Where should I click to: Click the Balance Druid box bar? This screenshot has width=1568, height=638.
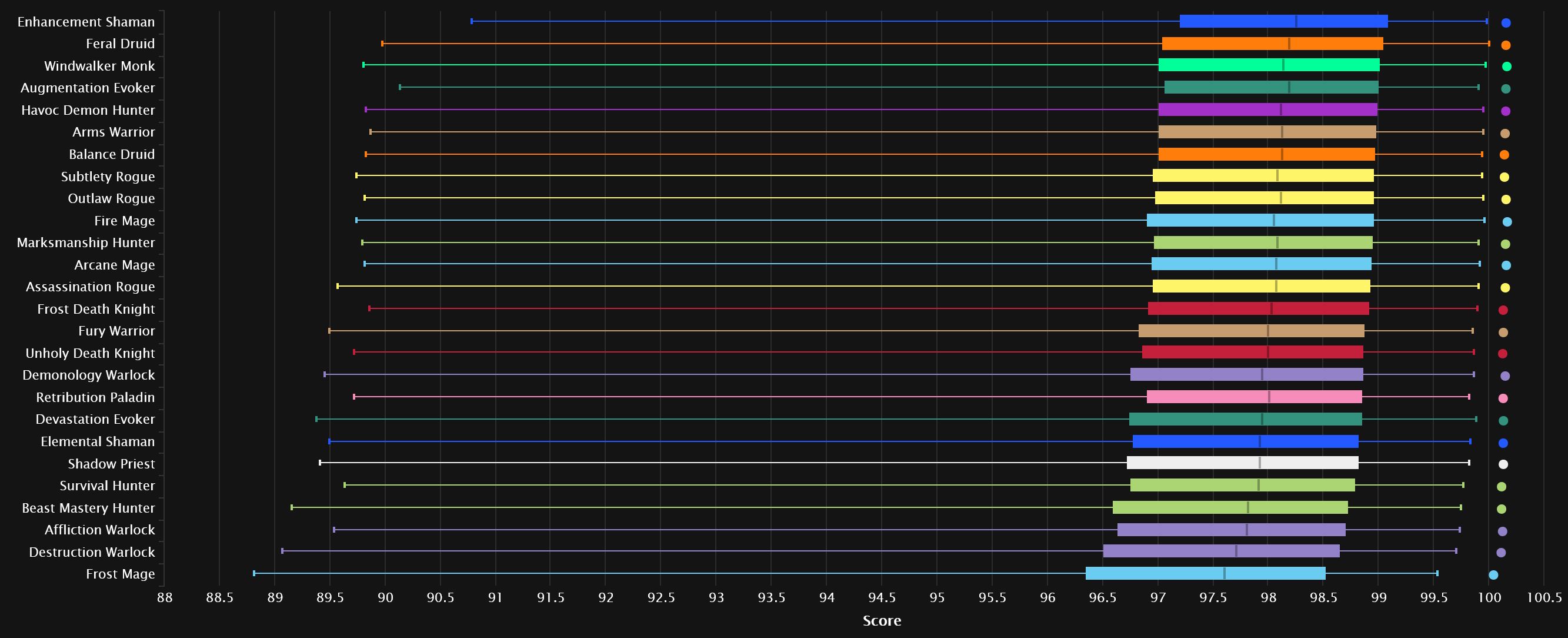pos(1267,154)
